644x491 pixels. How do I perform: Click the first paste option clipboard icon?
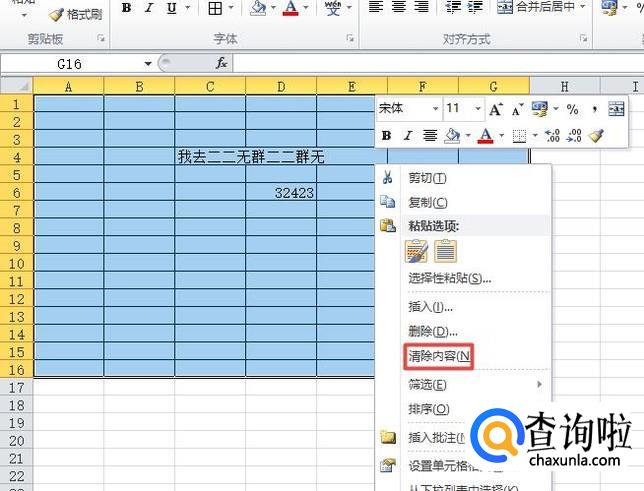tap(416, 251)
